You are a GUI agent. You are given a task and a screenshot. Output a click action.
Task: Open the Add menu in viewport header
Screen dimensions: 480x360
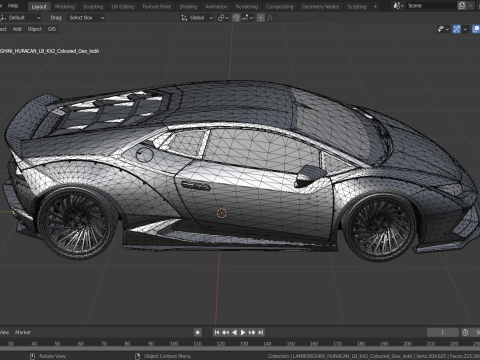(x=17, y=29)
